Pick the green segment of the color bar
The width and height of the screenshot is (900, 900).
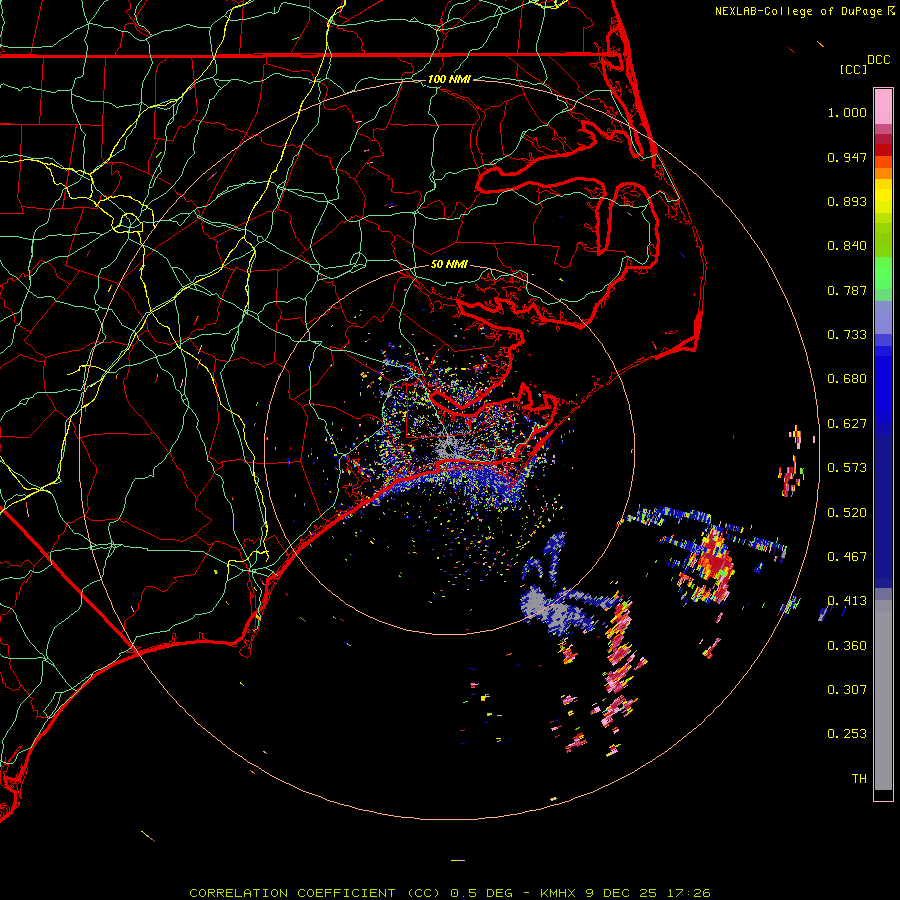tap(883, 273)
